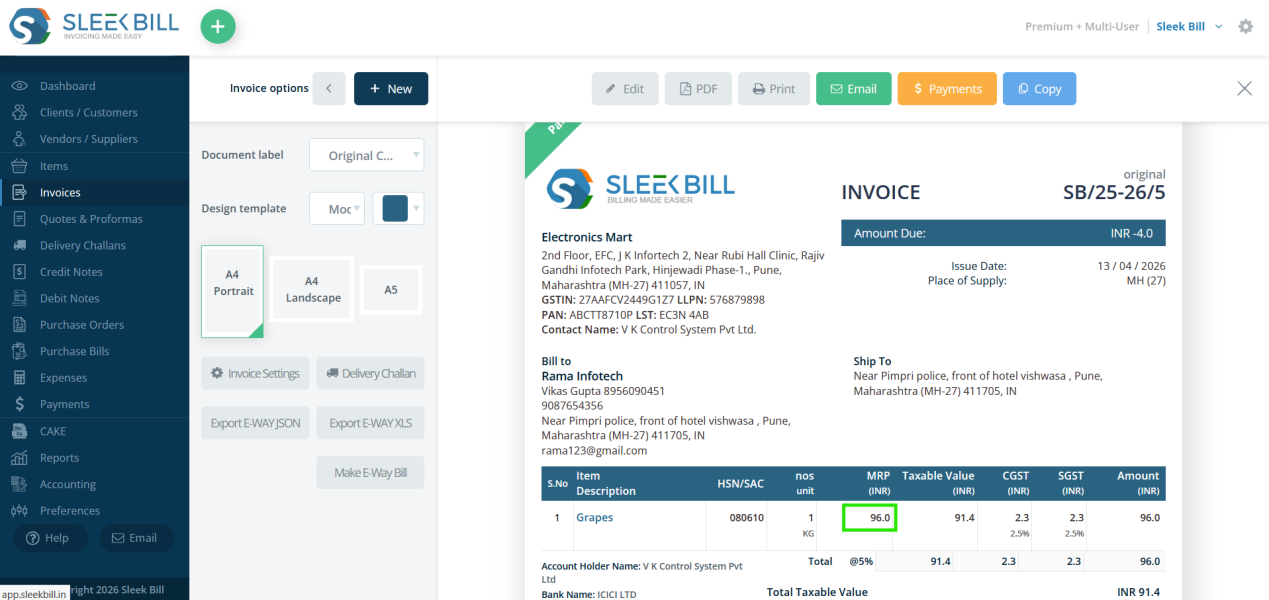
Task: Click Export E-WAY XLS
Action: [x=370, y=423]
